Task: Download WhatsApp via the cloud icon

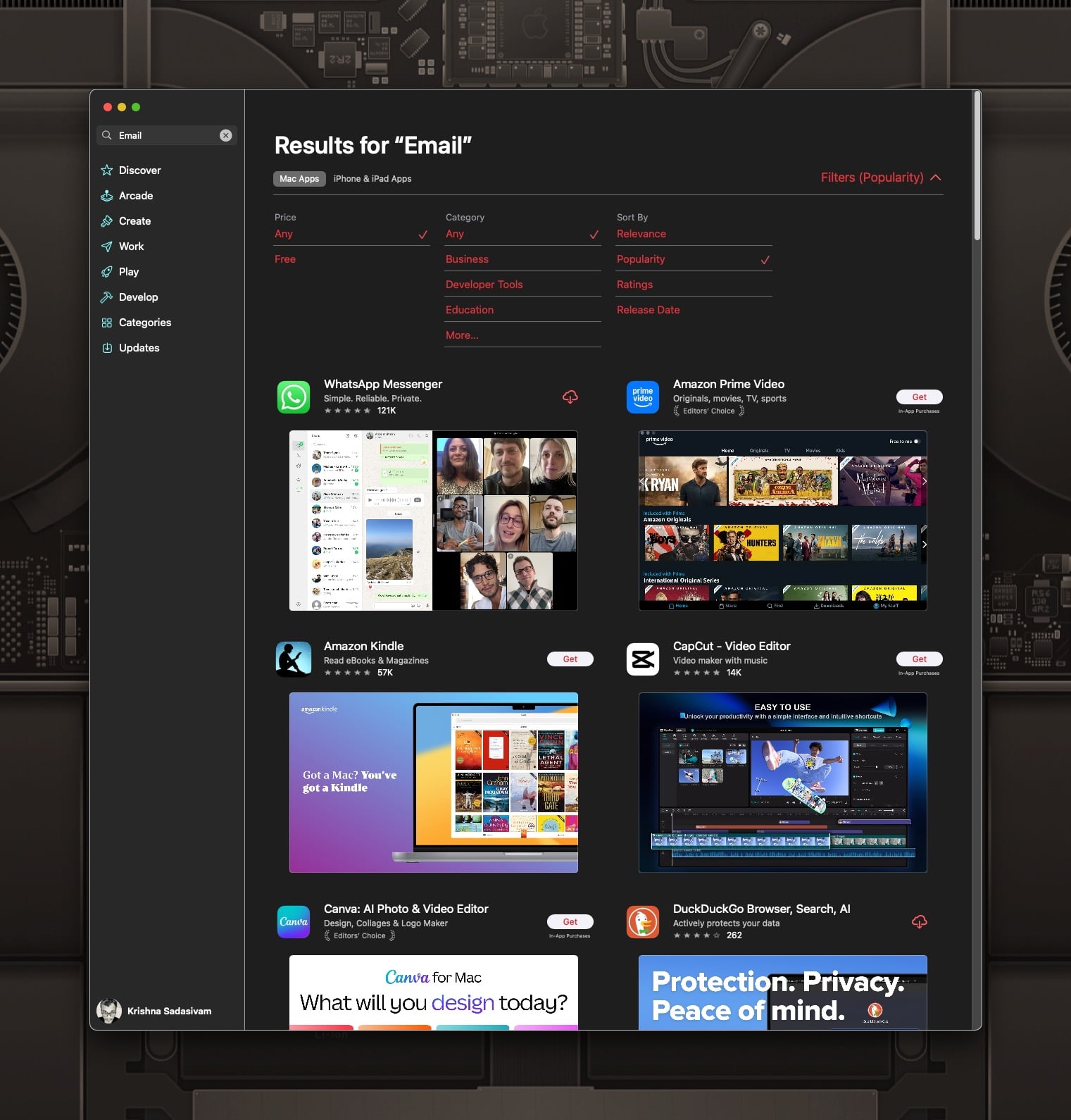Action: tap(570, 397)
